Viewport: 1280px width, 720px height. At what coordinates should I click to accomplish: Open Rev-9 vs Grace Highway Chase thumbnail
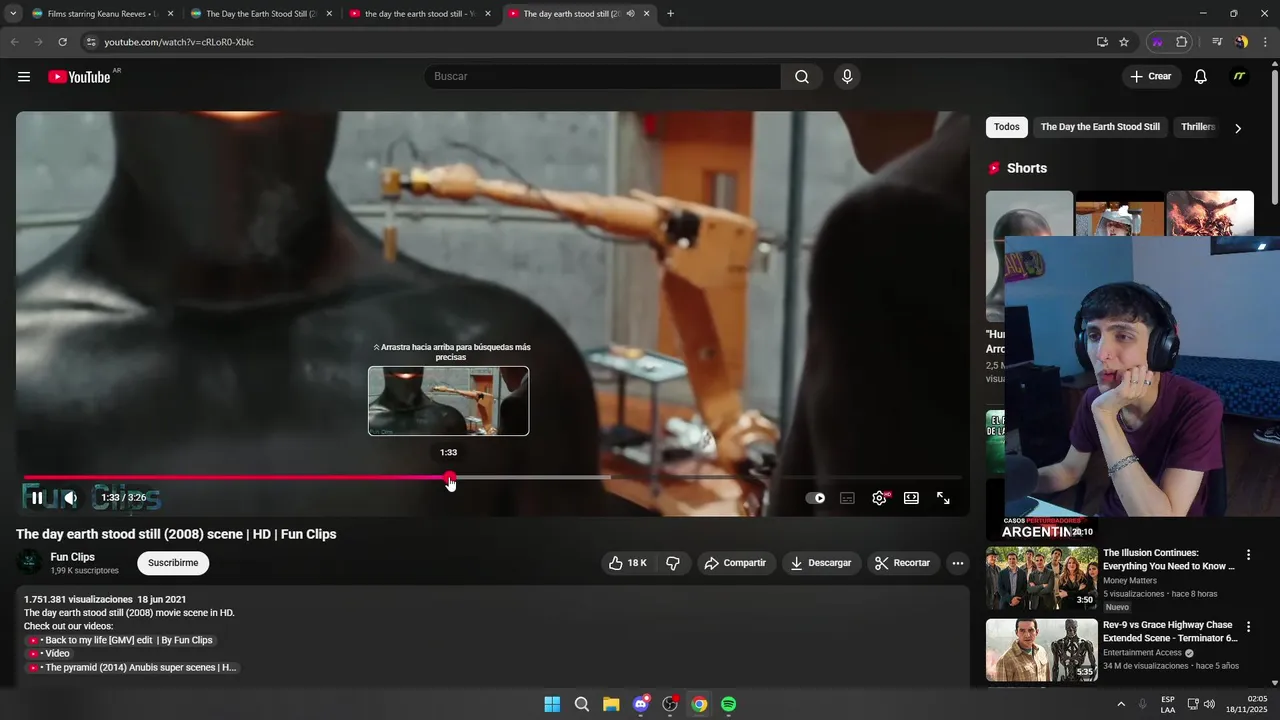(x=1041, y=650)
